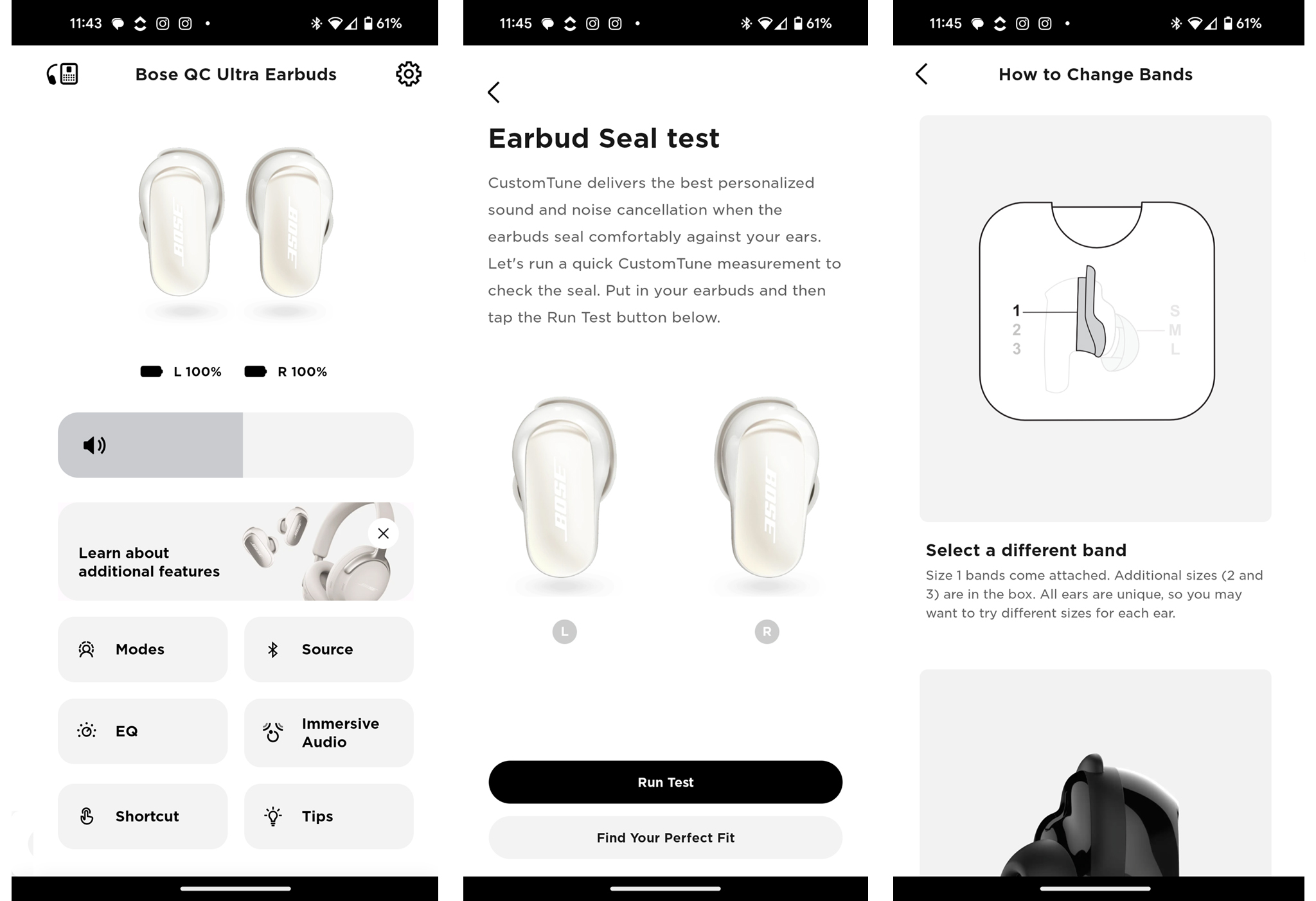
Task: Open the Bose app settings gear icon
Action: pyautogui.click(x=407, y=74)
